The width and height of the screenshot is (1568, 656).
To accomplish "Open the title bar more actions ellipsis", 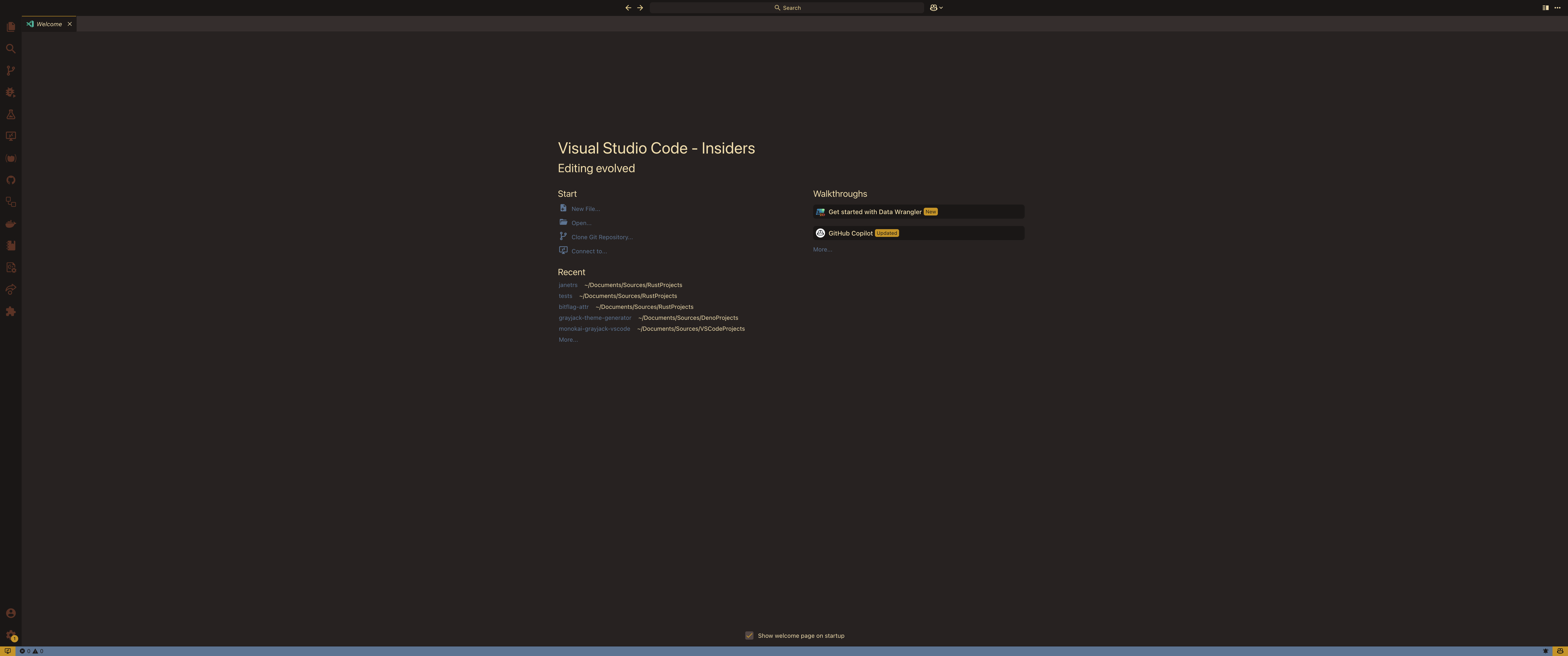I will tap(1558, 8).
